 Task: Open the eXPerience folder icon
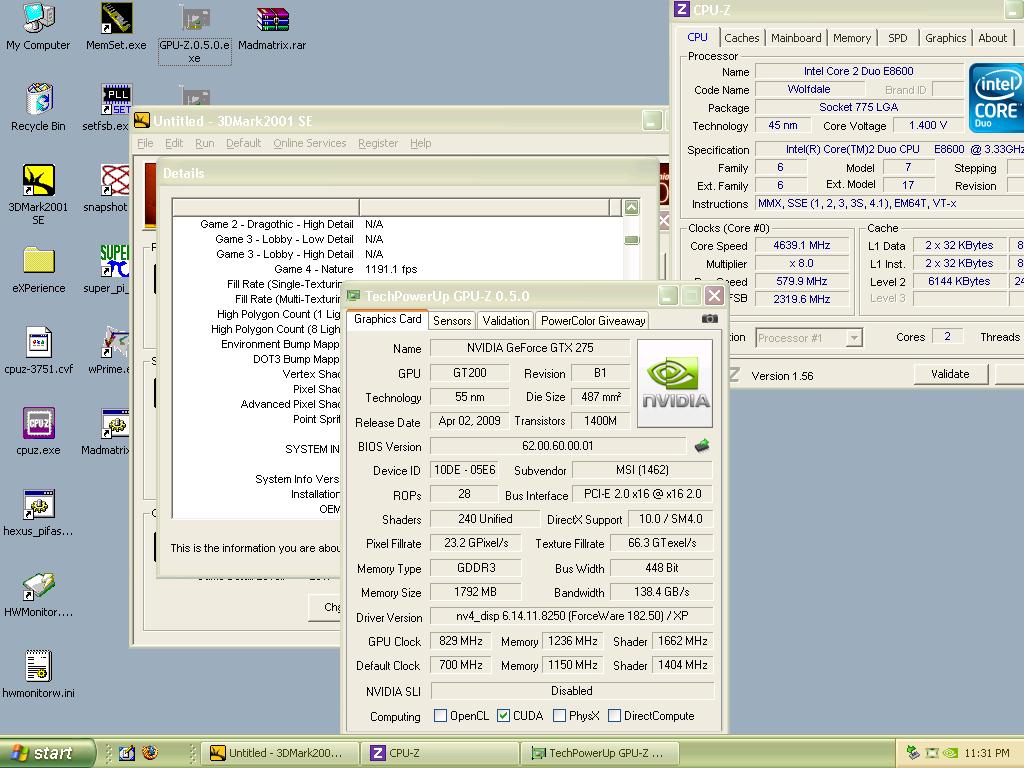[x=38, y=262]
